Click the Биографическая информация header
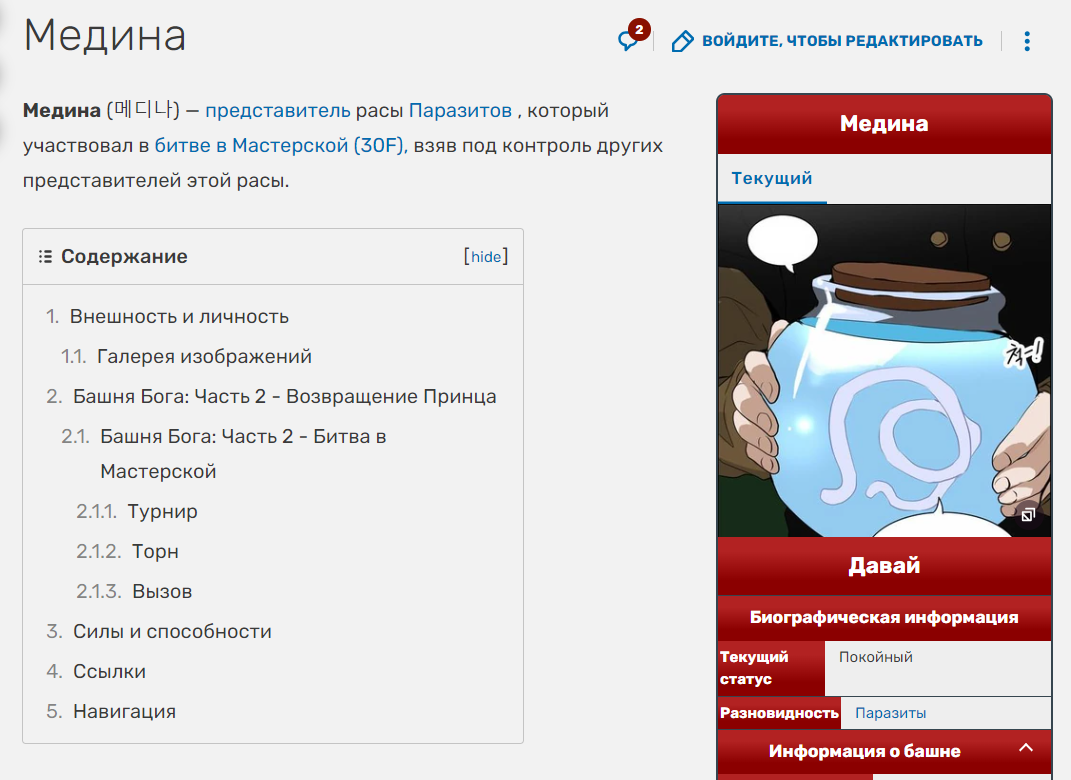The width and height of the screenshot is (1071, 780). 884,617
